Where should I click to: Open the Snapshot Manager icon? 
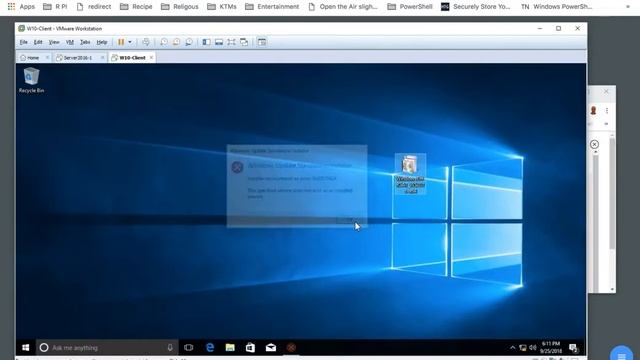point(189,42)
